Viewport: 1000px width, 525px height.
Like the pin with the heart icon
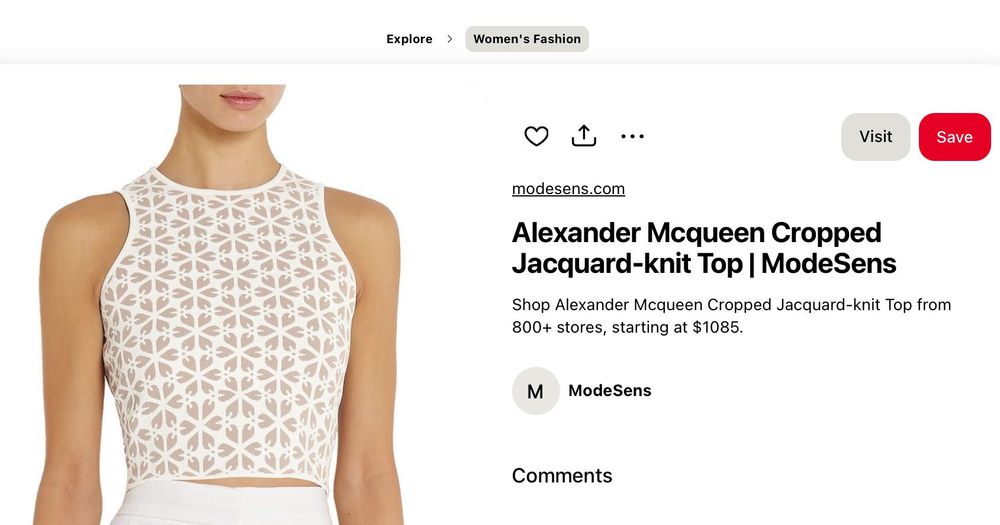tap(537, 137)
